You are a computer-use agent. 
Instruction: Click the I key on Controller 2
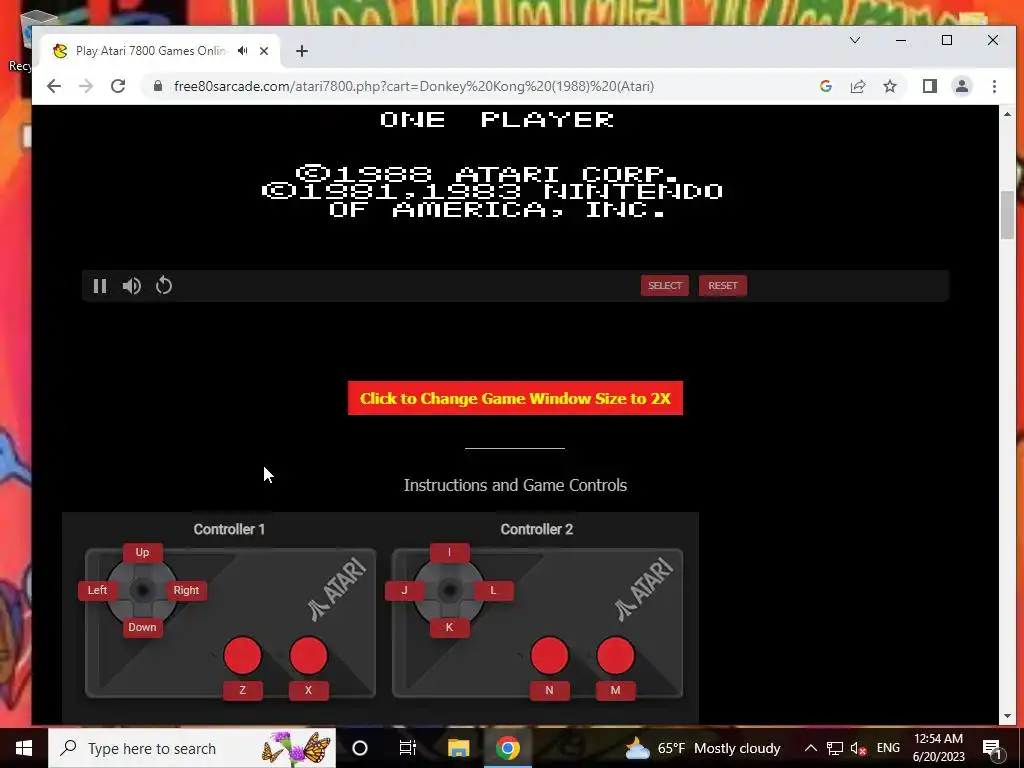[449, 552]
